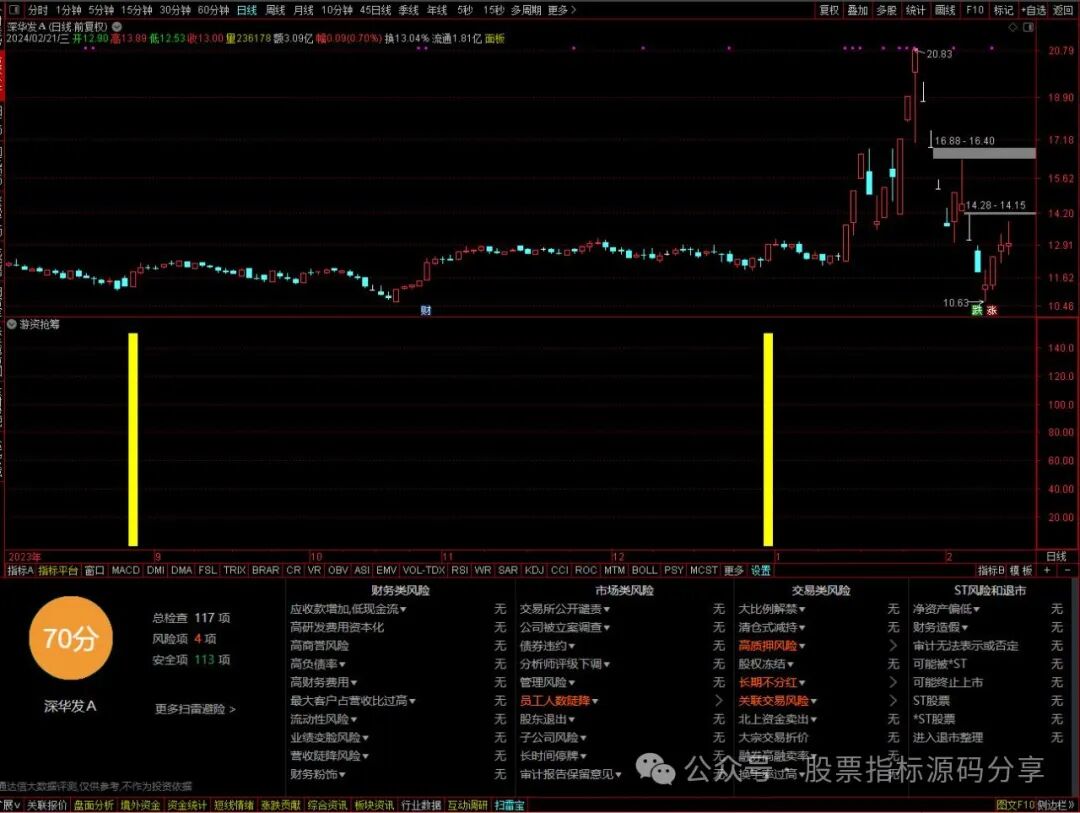The height and width of the screenshot is (813, 1080).
Task: Select the 60分钟 period
Action: point(213,10)
